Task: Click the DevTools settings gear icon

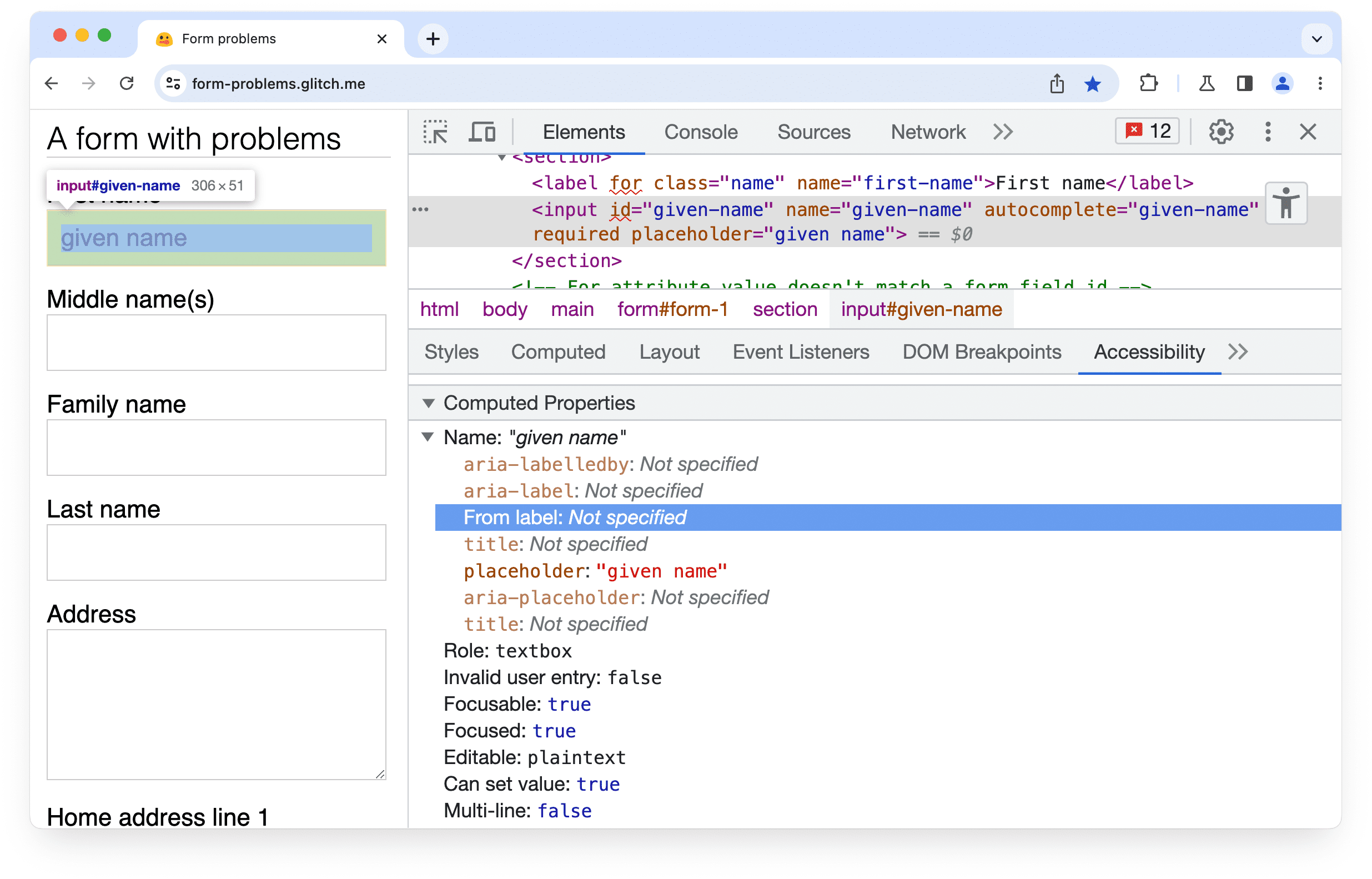Action: [x=1221, y=132]
